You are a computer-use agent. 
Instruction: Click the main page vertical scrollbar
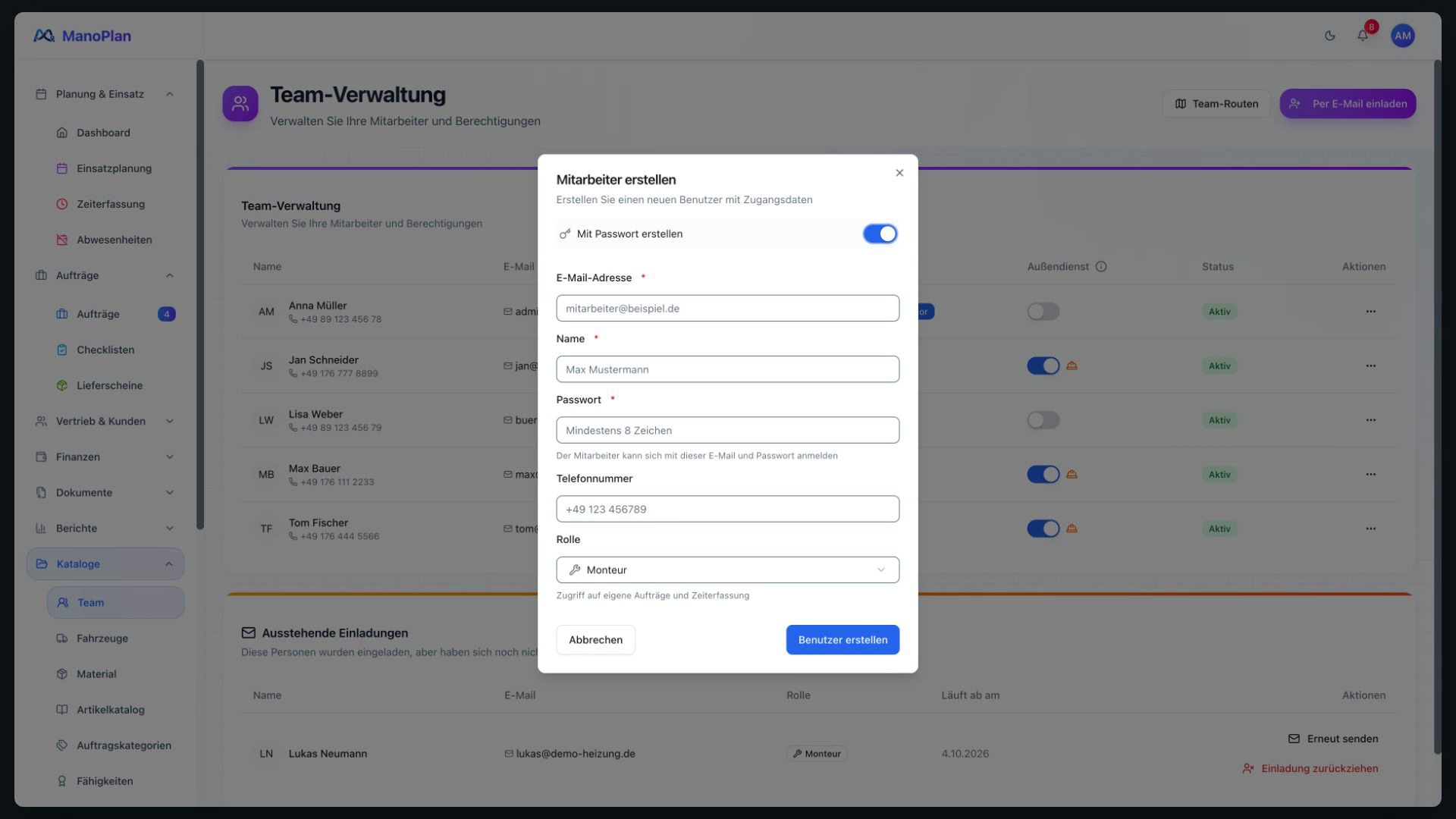pyautogui.click(x=1437, y=407)
